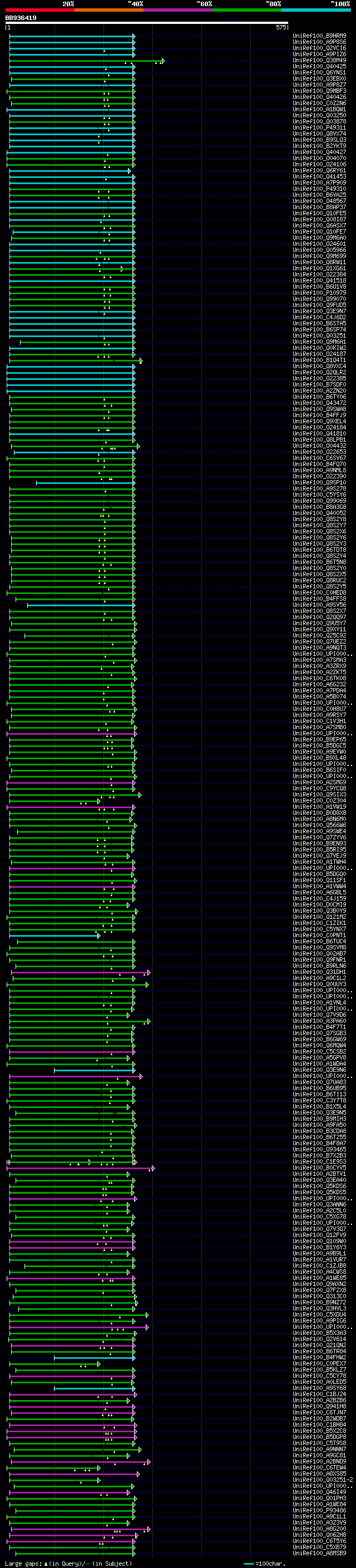
Task: Click UniRef100_Q05966 label
Action: [319, 250]
